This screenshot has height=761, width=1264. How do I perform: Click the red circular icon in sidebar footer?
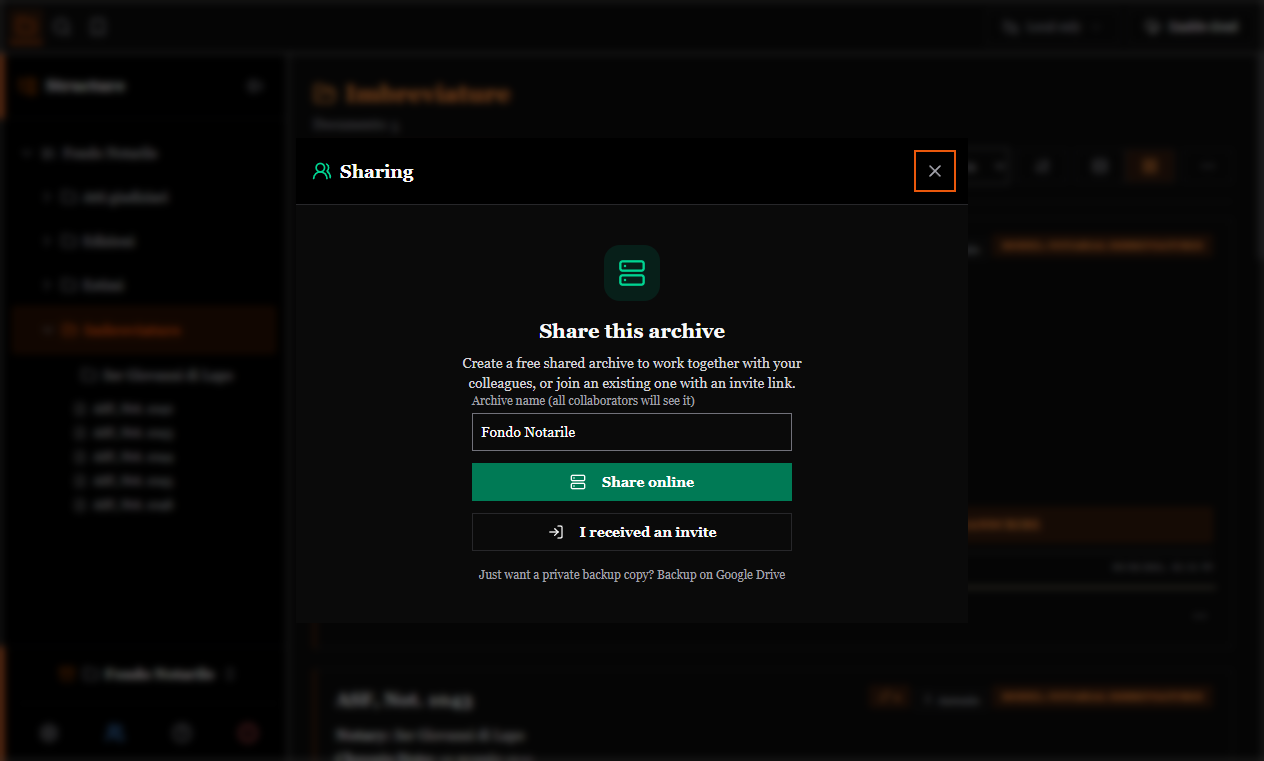[248, 733]
